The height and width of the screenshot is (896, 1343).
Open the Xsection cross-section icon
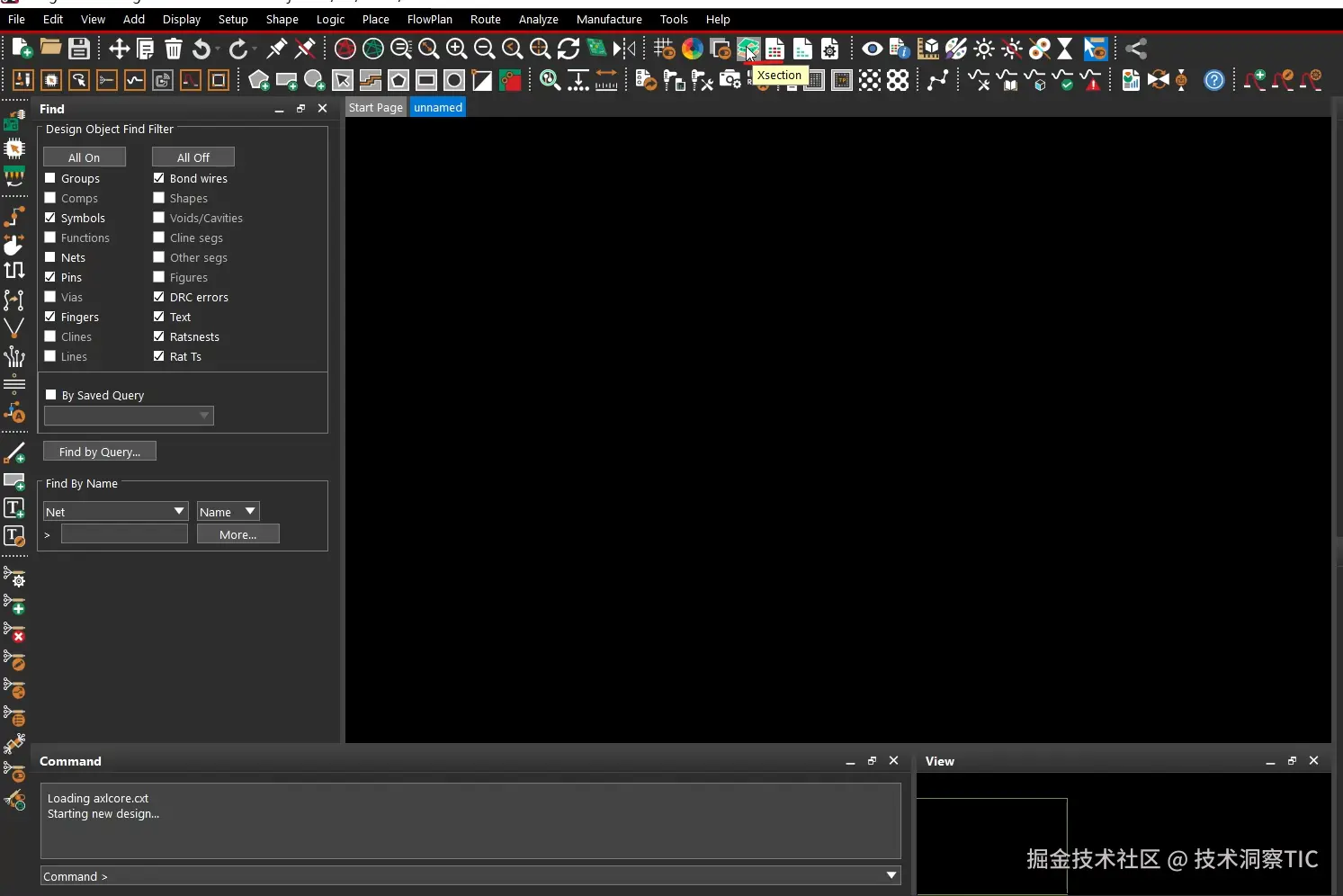(x=748, y=49)
